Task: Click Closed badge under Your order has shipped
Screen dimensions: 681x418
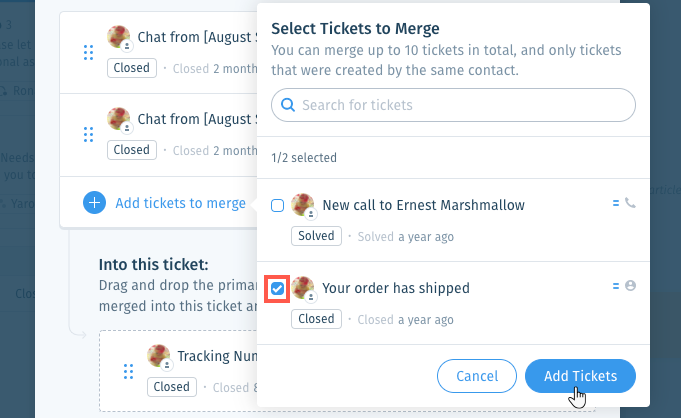Action: [316, 319]
